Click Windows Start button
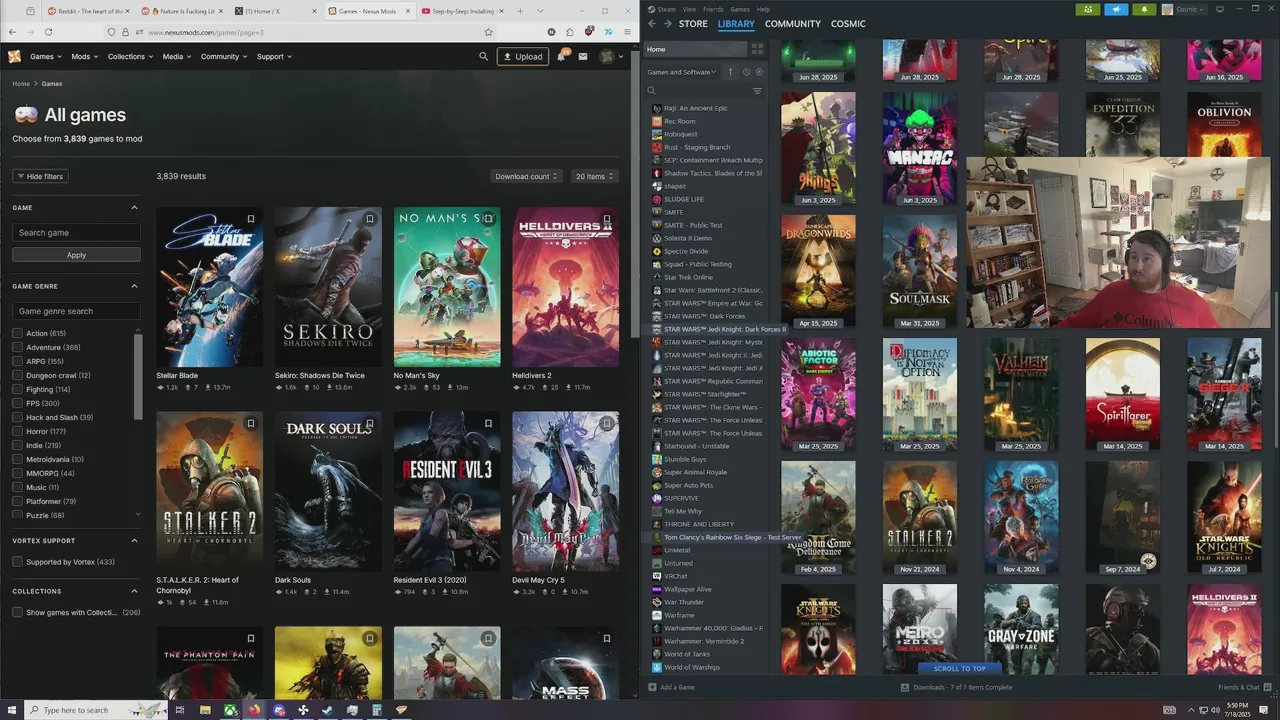The width and height of the screenshot is (1280, 720). point(10,710)
